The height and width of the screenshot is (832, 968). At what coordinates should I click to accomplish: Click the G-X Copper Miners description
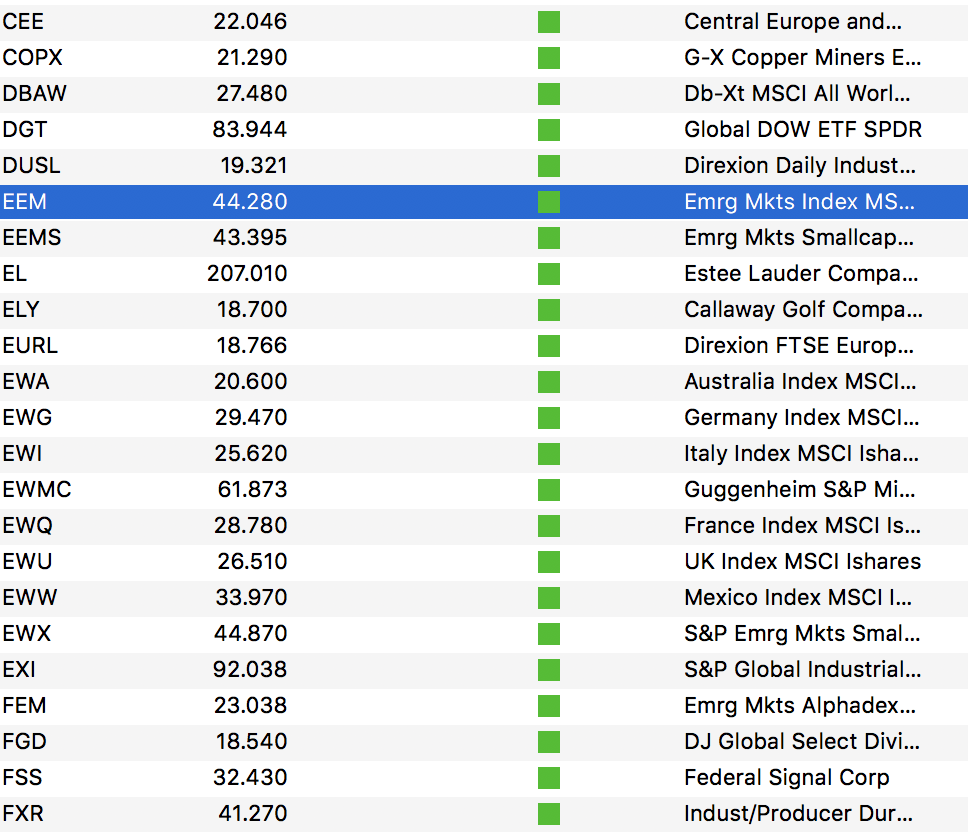click(x=802, y=57)
